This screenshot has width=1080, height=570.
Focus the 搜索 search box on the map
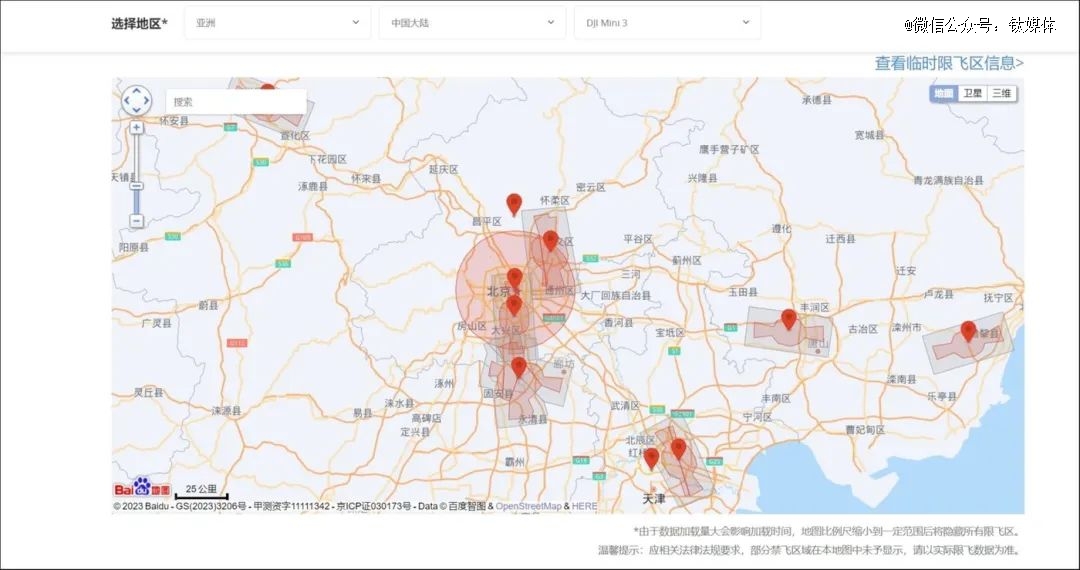(236, 102)
